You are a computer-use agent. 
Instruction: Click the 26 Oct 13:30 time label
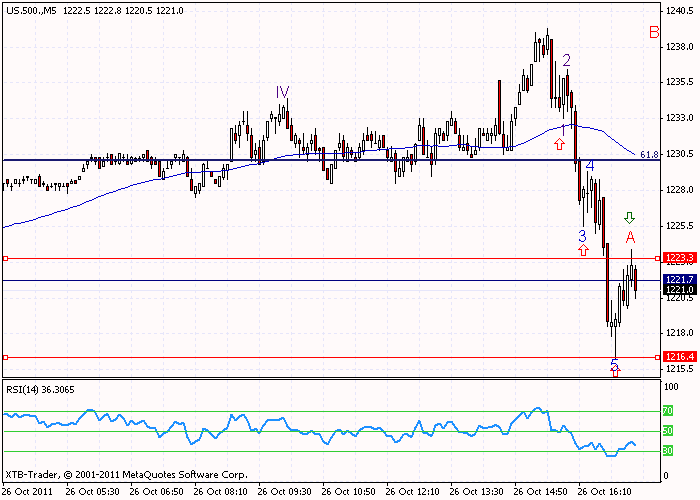click(477, 492)
